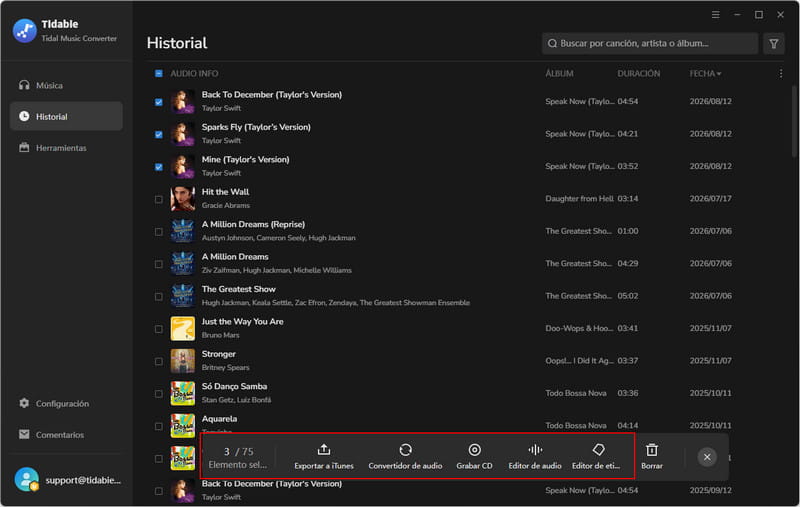Open the Convertidor de audio tool
Viewport: 800px width, 507px height.
[405, 456]
